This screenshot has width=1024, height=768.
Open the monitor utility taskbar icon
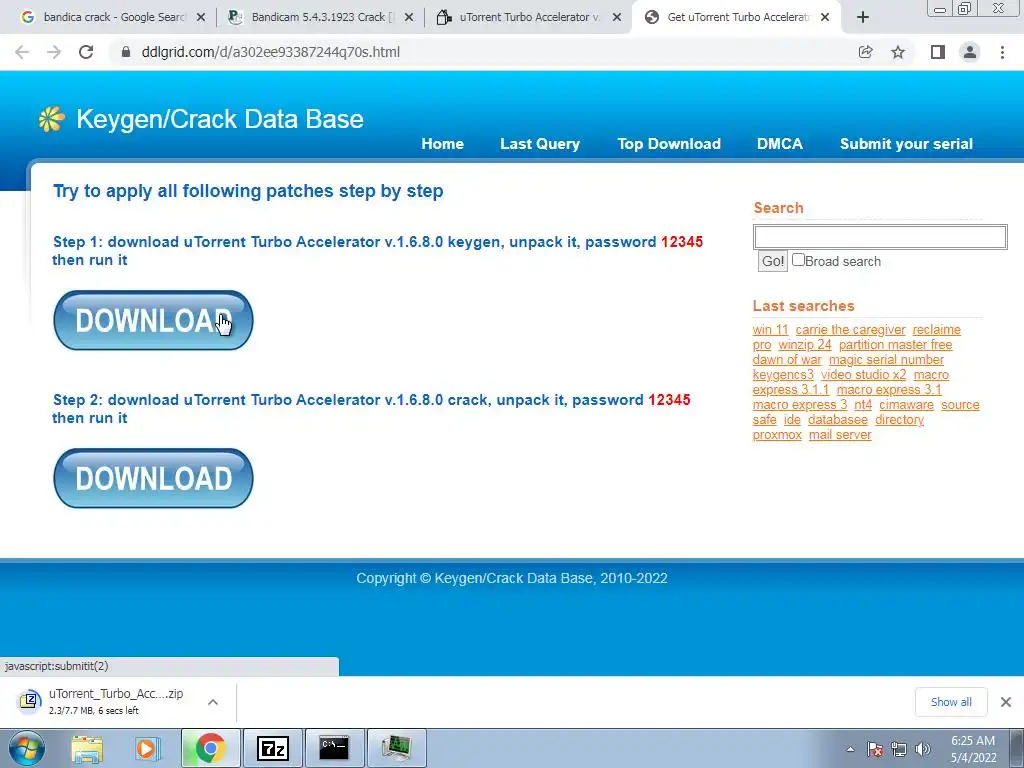[396, 748]
